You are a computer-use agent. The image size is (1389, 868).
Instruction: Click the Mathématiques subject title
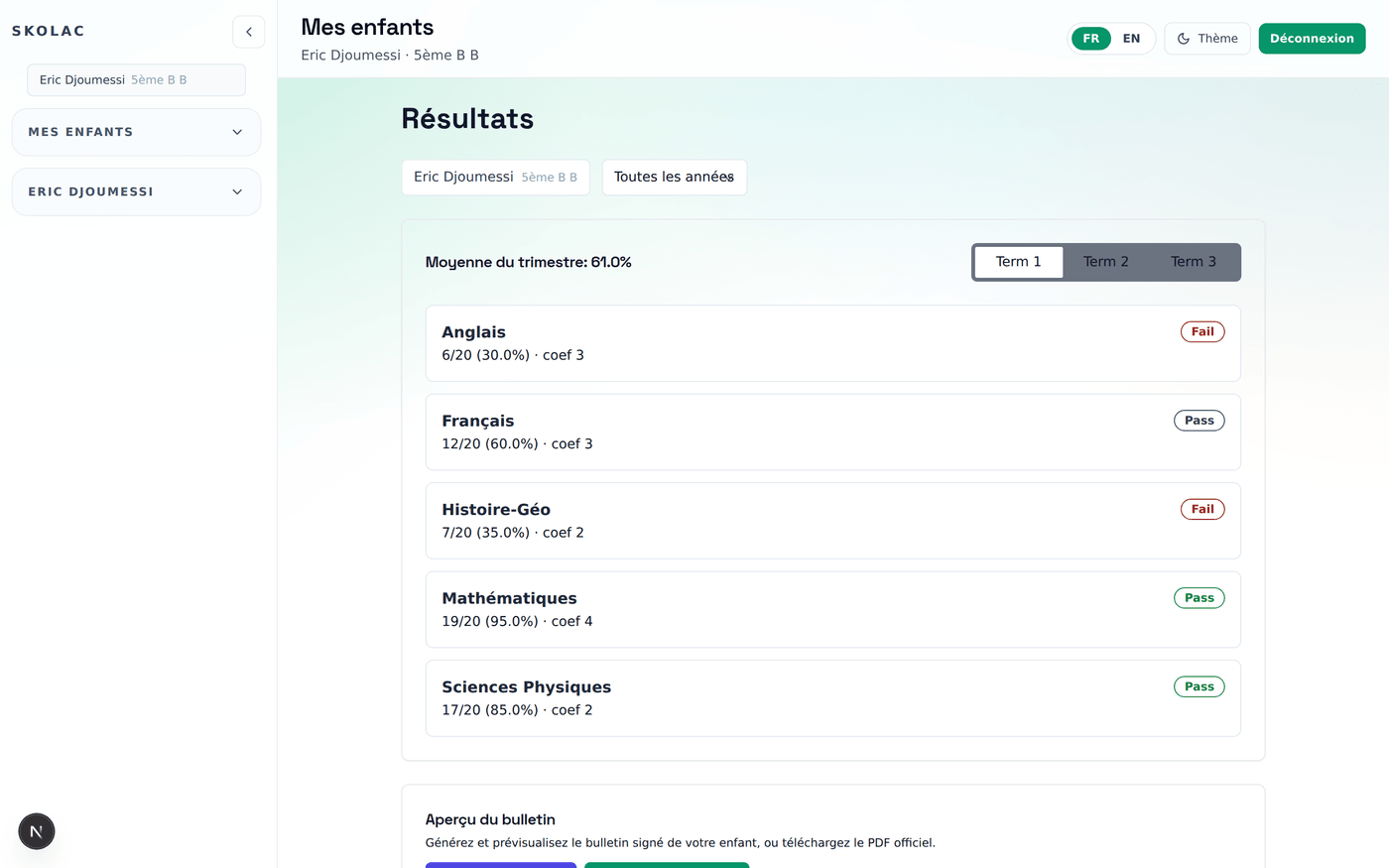coord(509,598)
